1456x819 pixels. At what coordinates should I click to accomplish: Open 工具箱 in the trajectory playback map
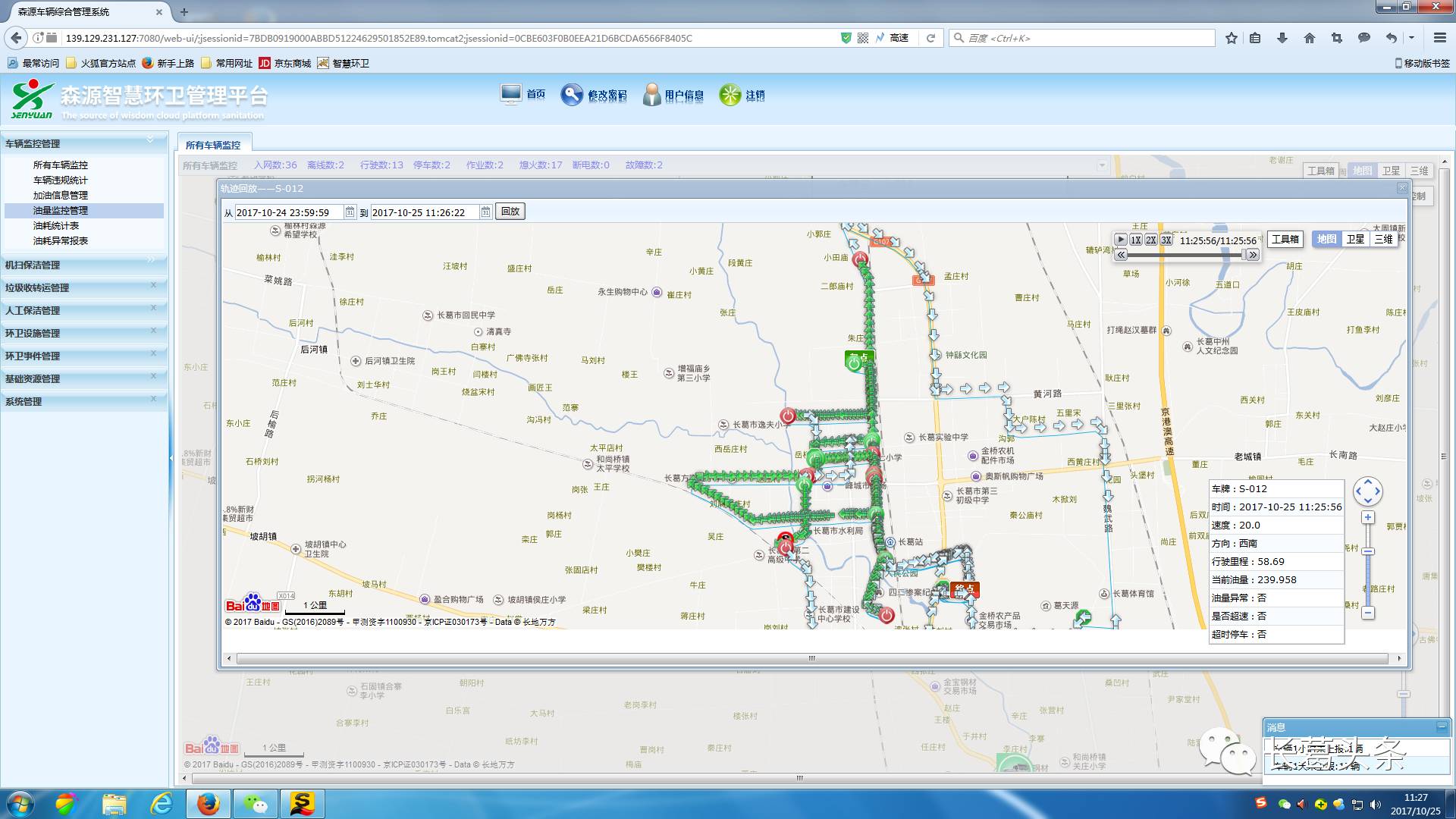coord(1285,239)
